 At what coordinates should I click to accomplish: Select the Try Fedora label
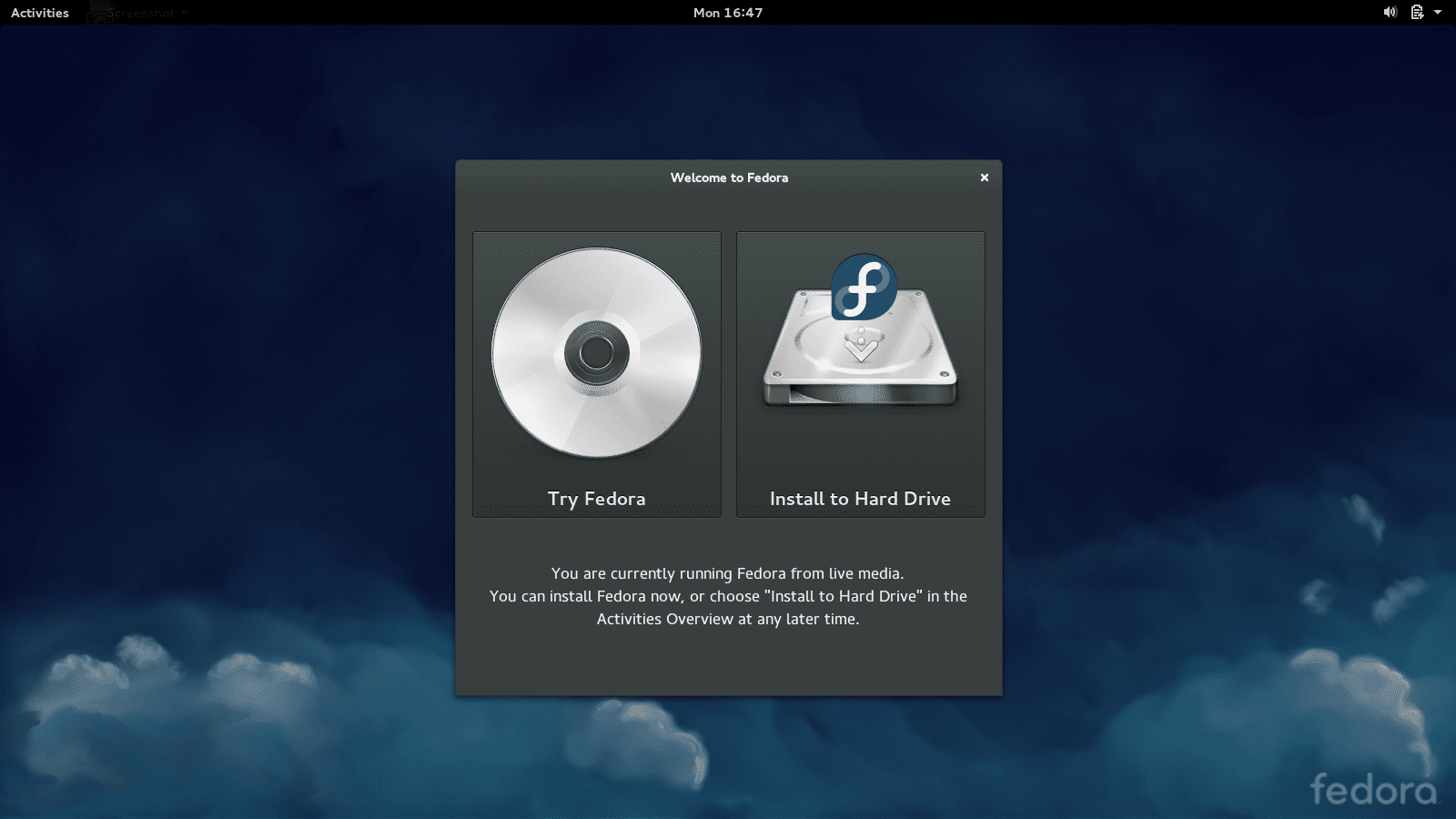[x=596, y=499]
